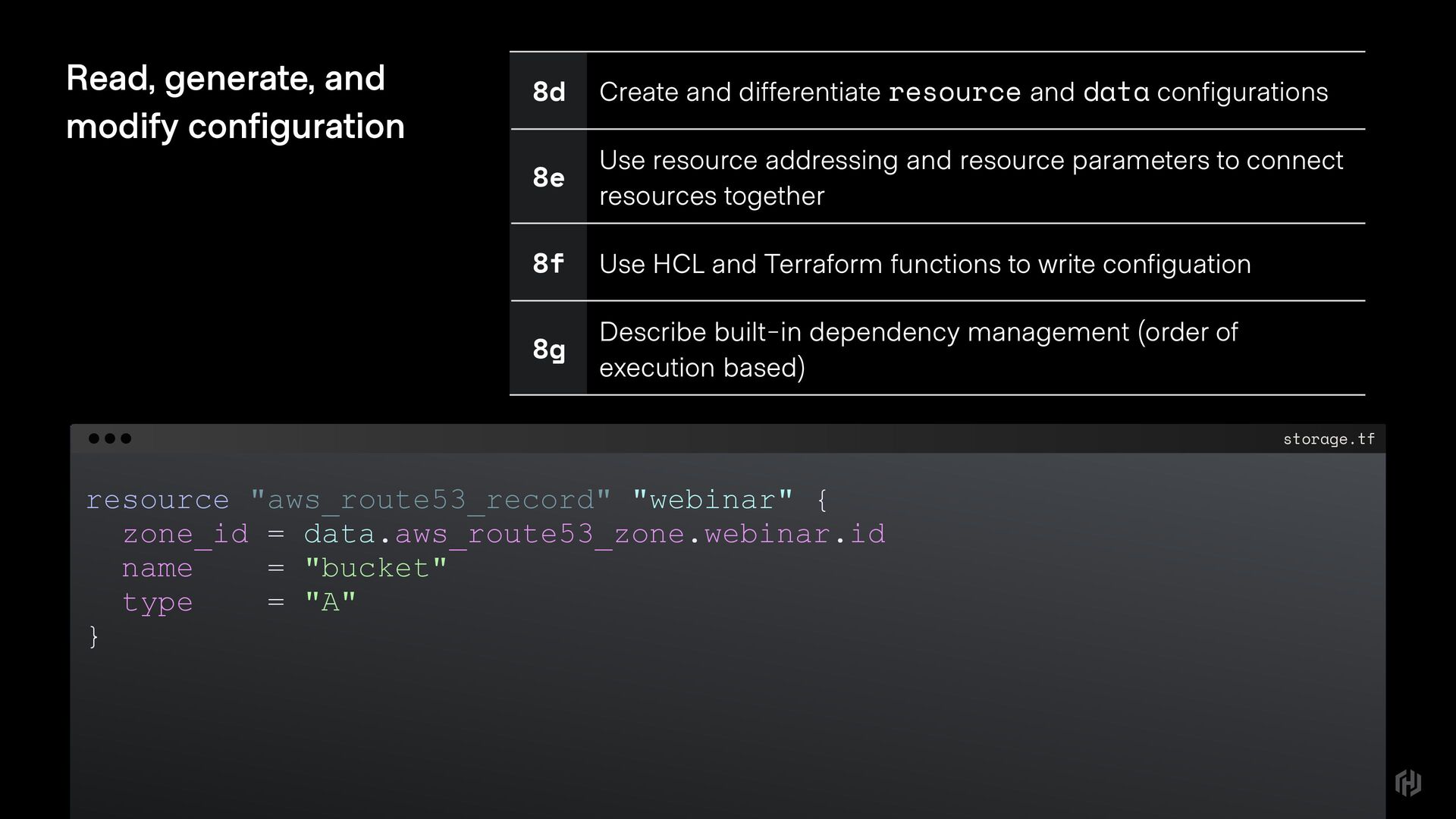This screenshot has width=1456, height=819.
Task: Click the first window dot in code panel
Action: tap(94, 438)
